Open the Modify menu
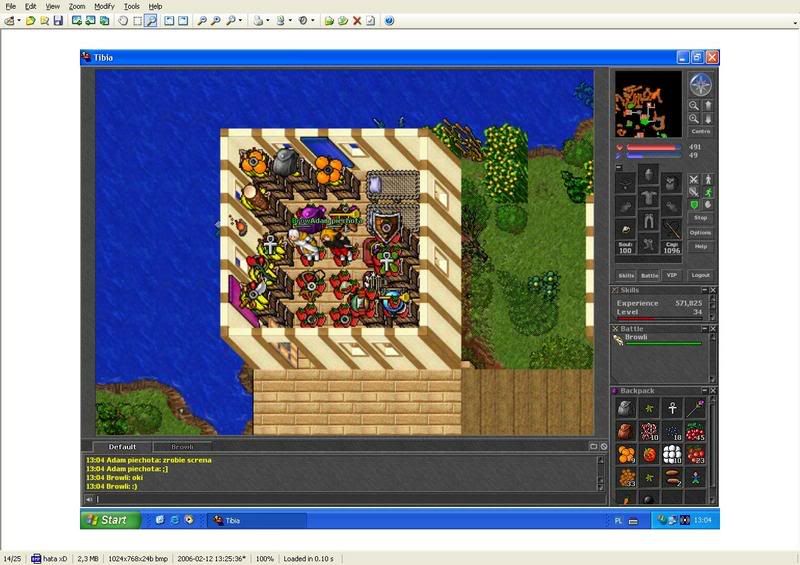The image size is (800, 565). tap(104, 7)
